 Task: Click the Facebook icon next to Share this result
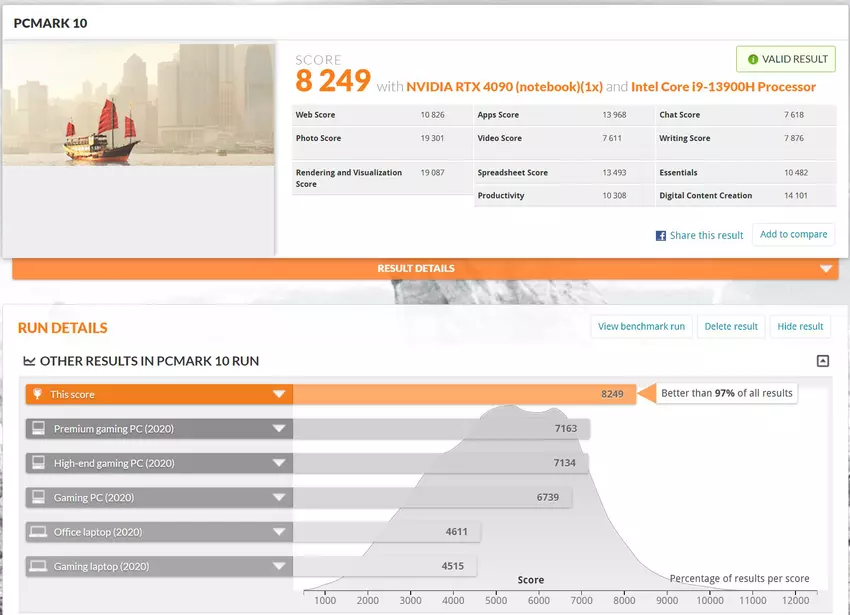coord(661,236)
